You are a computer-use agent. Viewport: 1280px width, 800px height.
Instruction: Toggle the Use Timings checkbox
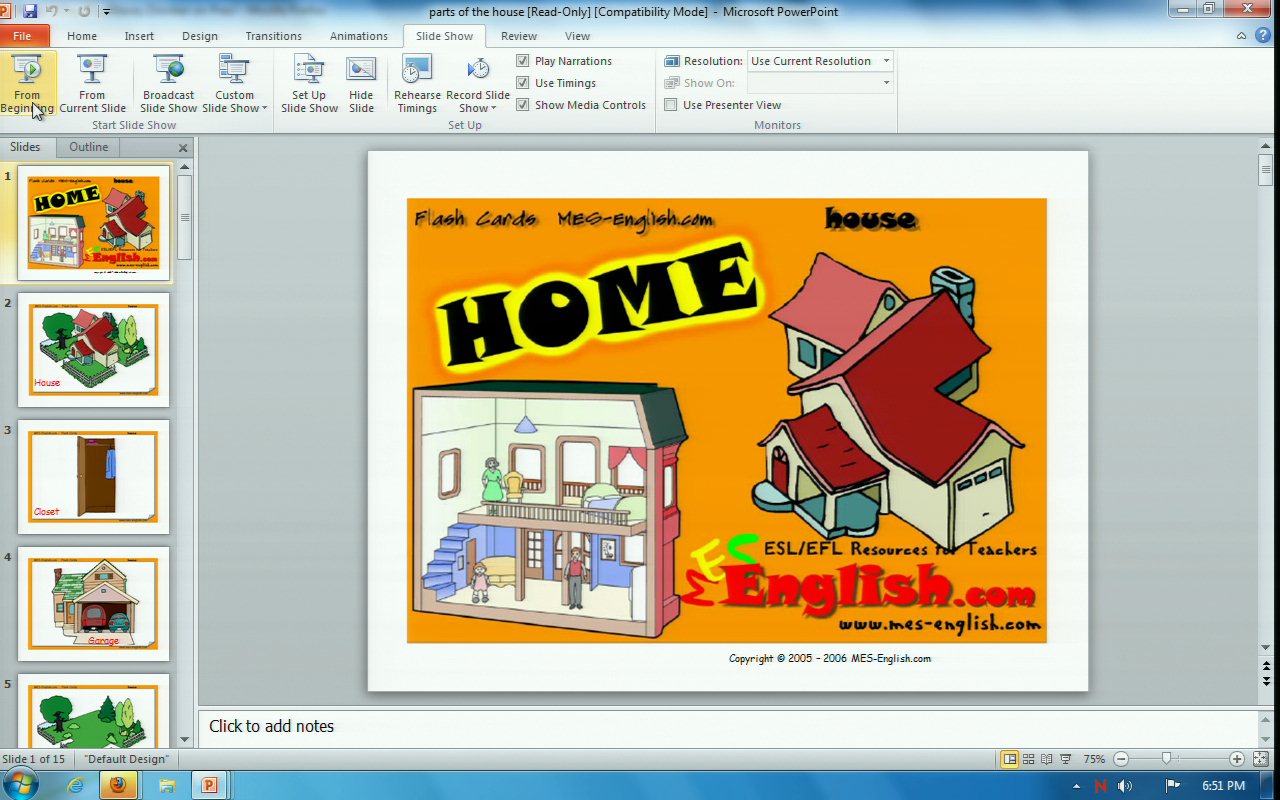coord(523,83)
